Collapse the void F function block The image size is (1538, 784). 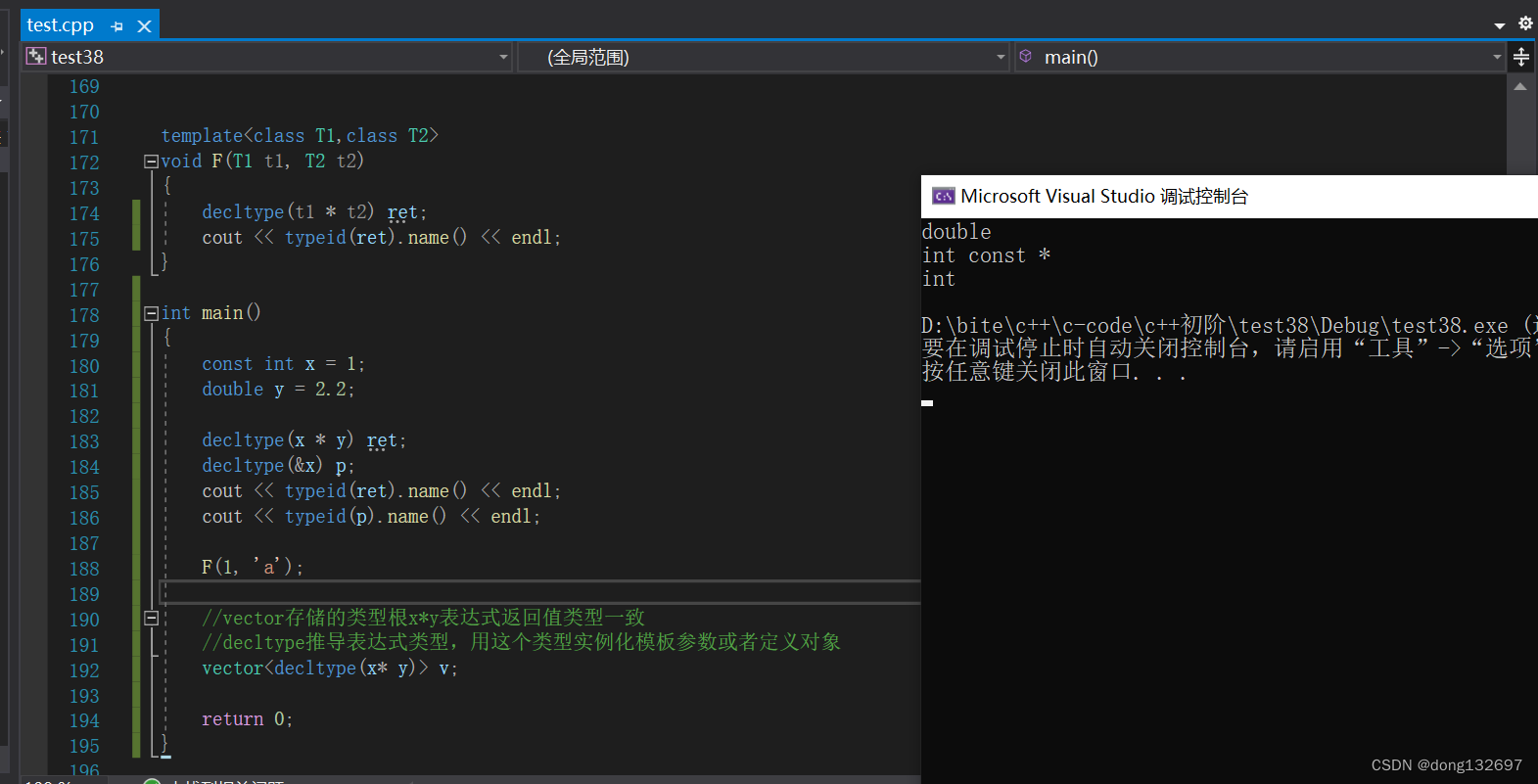tap(151, 161)
